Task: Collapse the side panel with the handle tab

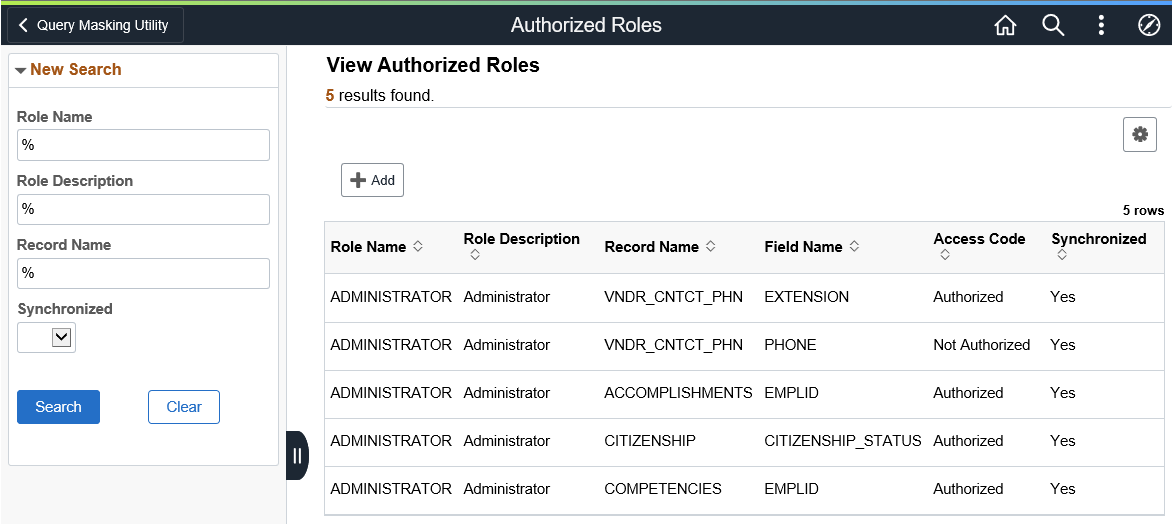Action: click(297, 456)
